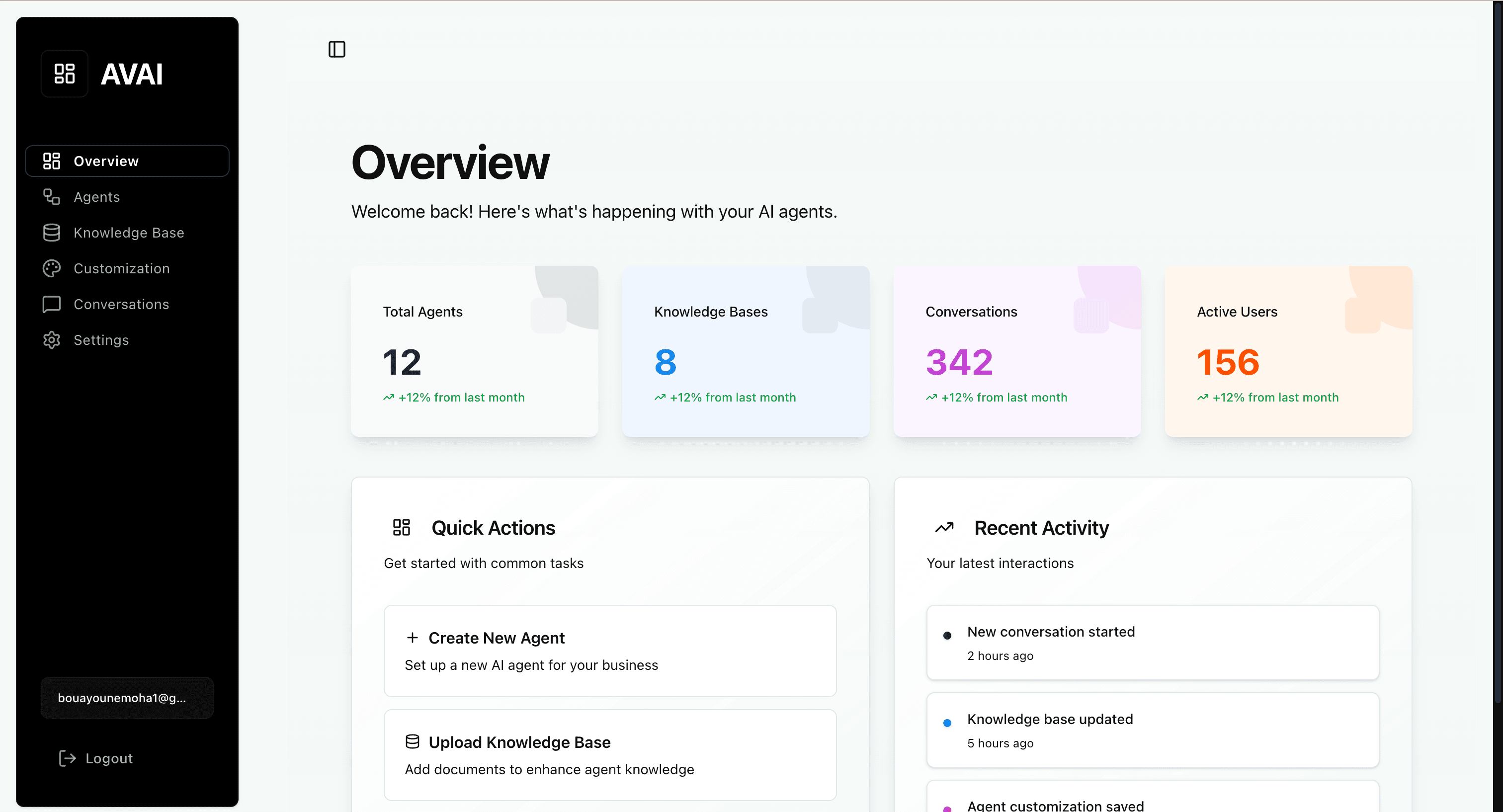Image resolution: width=1503 pixels, height=812 pixels.
Task: Click the Logout icon button
Action: pyautogui.click(x=67, y=758)
